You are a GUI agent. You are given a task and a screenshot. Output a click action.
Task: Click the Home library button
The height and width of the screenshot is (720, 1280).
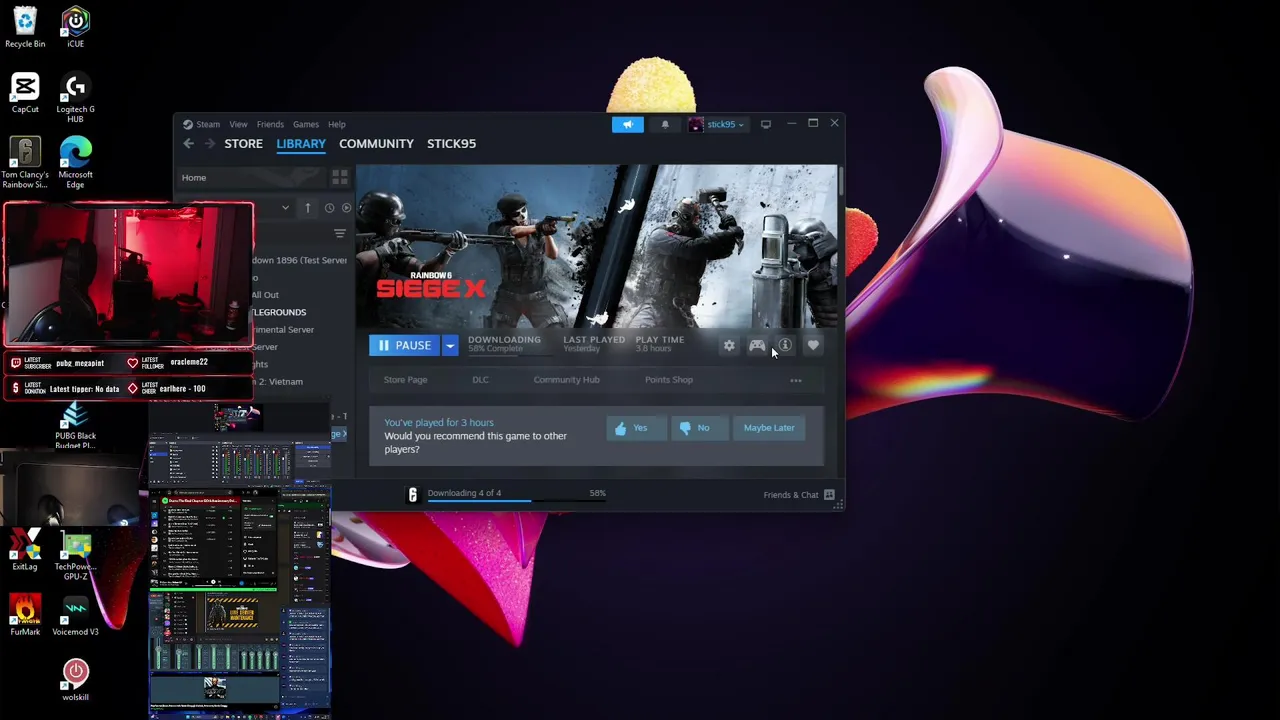(x=250, y=177)
